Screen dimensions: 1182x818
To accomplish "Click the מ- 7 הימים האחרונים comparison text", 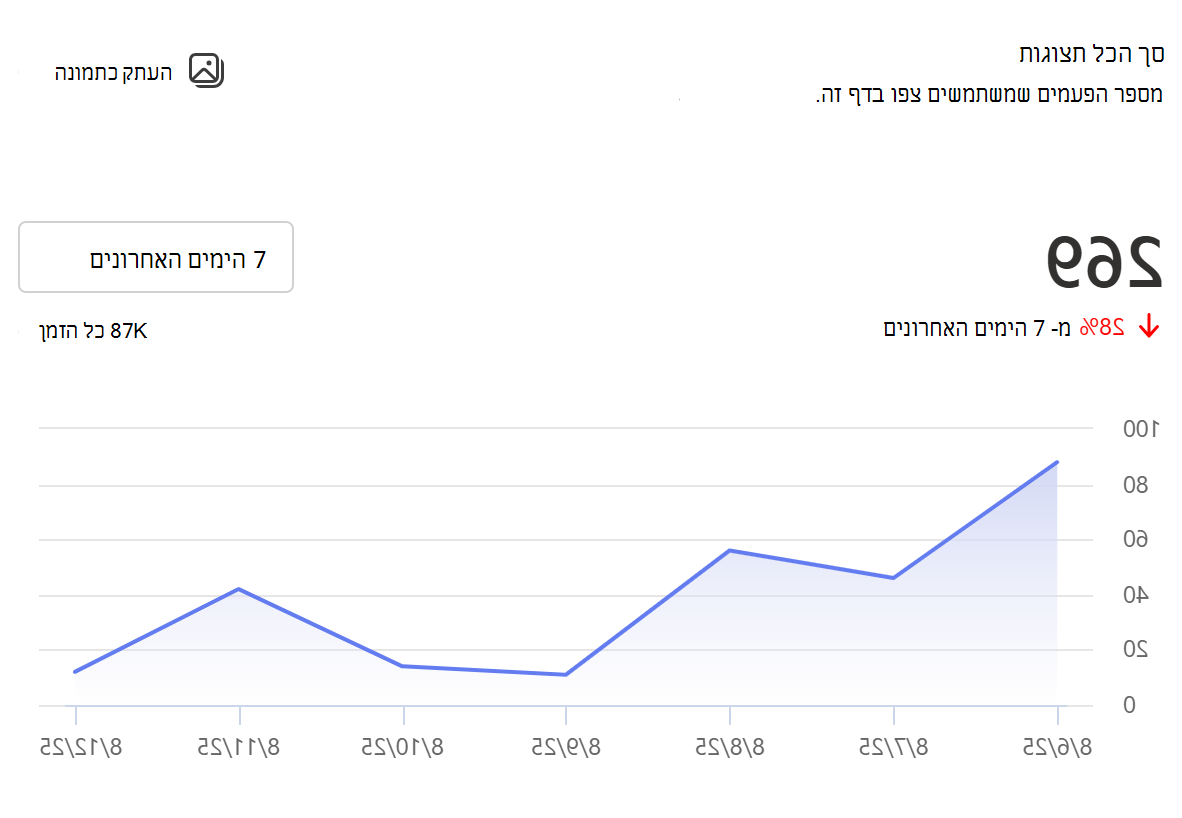I will point(977,328).
